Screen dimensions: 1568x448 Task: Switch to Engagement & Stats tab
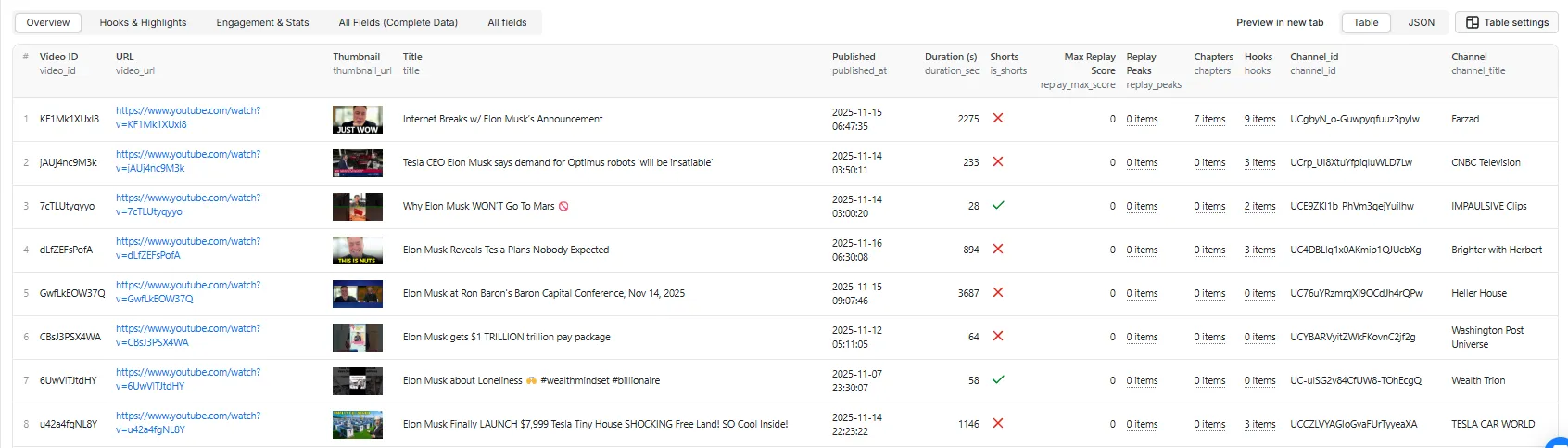click(262, 22)
